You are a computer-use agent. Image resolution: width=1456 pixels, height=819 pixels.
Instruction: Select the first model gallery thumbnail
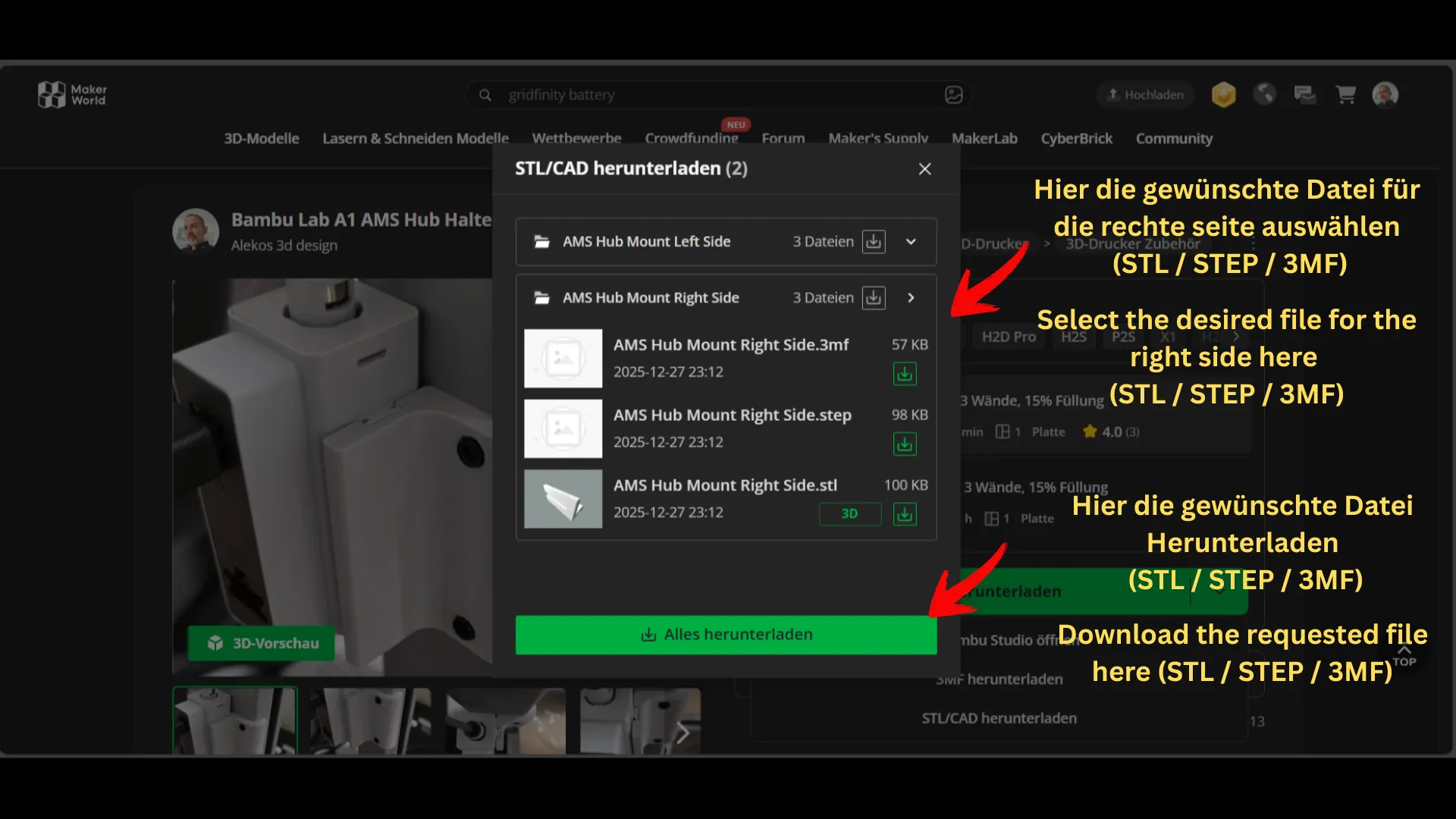(x=235, y=720)
